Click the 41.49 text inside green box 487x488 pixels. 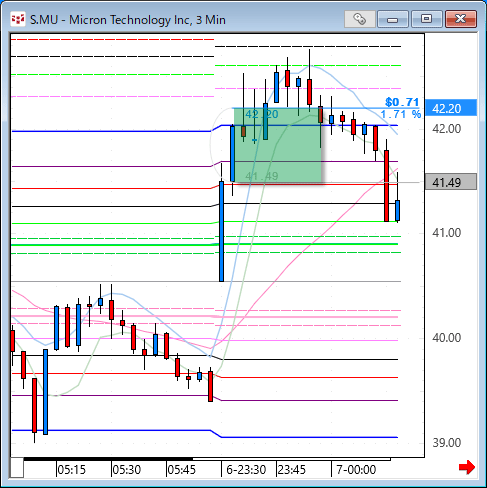(x=262, y=176)
